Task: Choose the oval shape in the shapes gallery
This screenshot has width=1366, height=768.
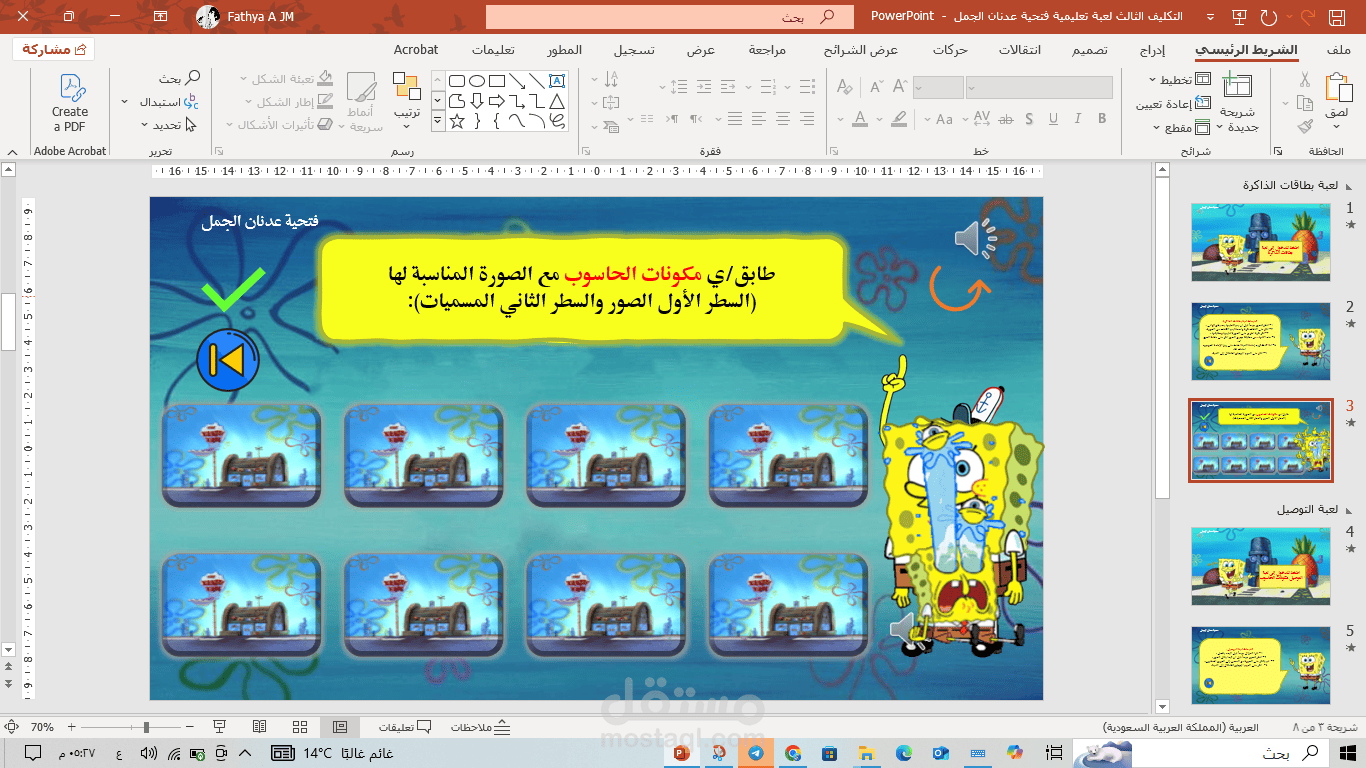Action: tap(477, 80)
